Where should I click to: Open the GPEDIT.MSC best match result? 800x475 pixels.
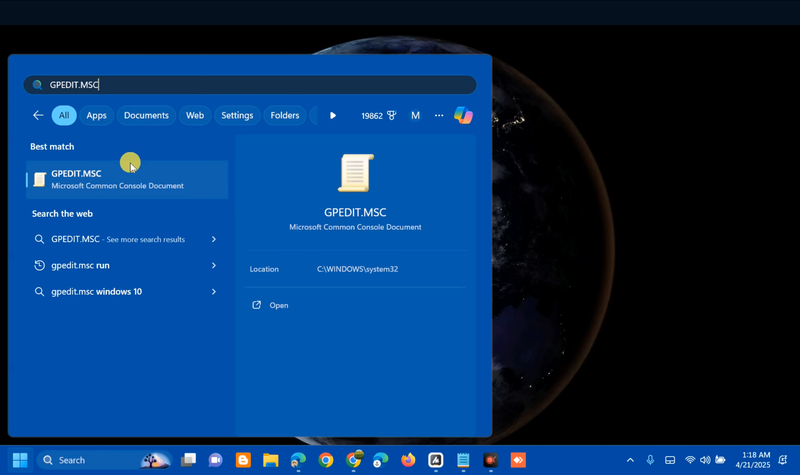tap(127, 180)
